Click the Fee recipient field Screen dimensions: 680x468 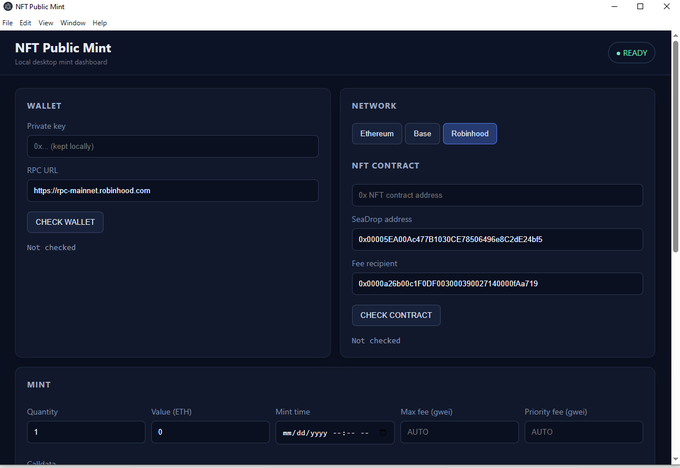tap(497, 284)
